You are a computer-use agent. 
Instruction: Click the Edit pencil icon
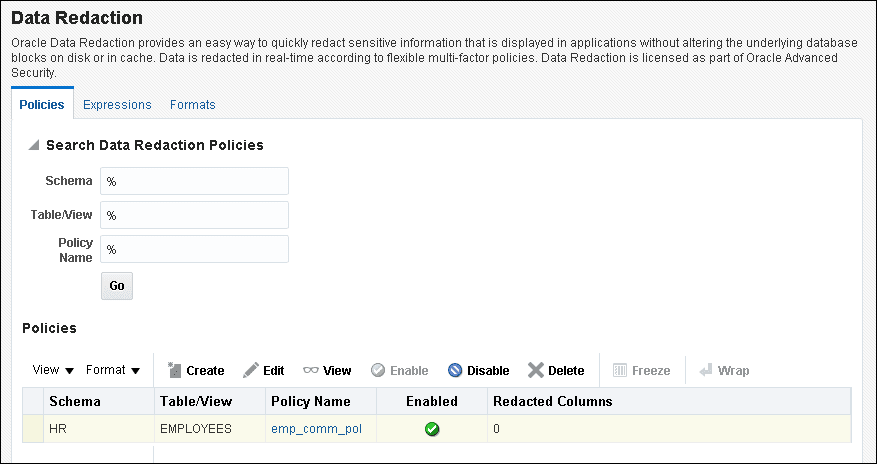(251, 370)
